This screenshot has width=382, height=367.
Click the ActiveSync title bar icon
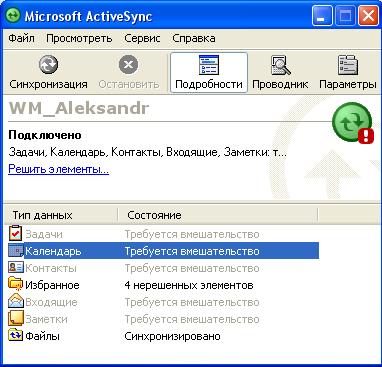pyautogui.click(x=13, y=16)
